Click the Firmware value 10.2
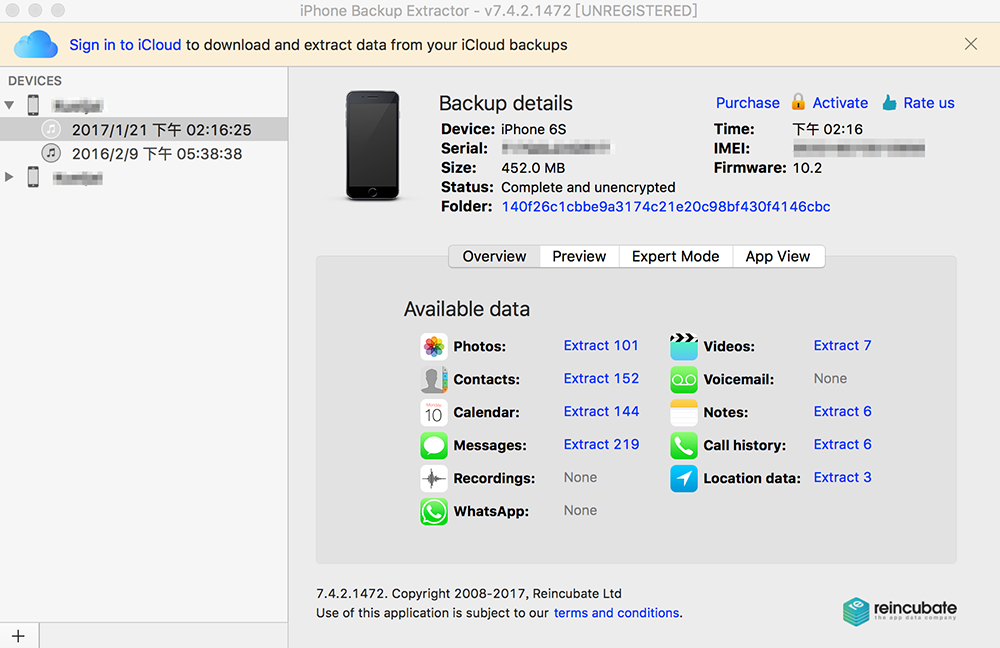This screenshot has height=648, width=1000. click(807, 168)
